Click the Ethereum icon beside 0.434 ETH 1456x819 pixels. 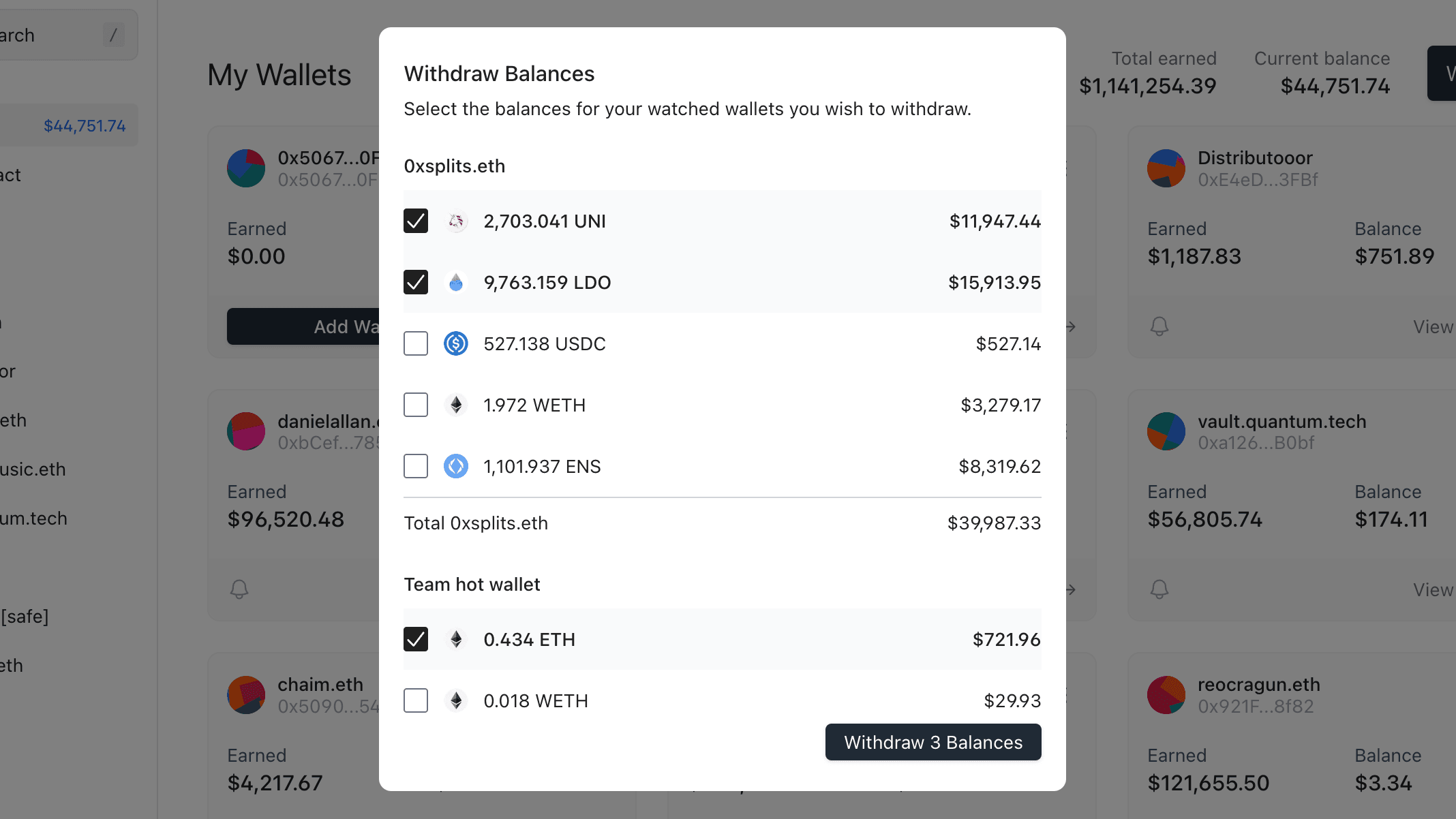click(456, 639)
